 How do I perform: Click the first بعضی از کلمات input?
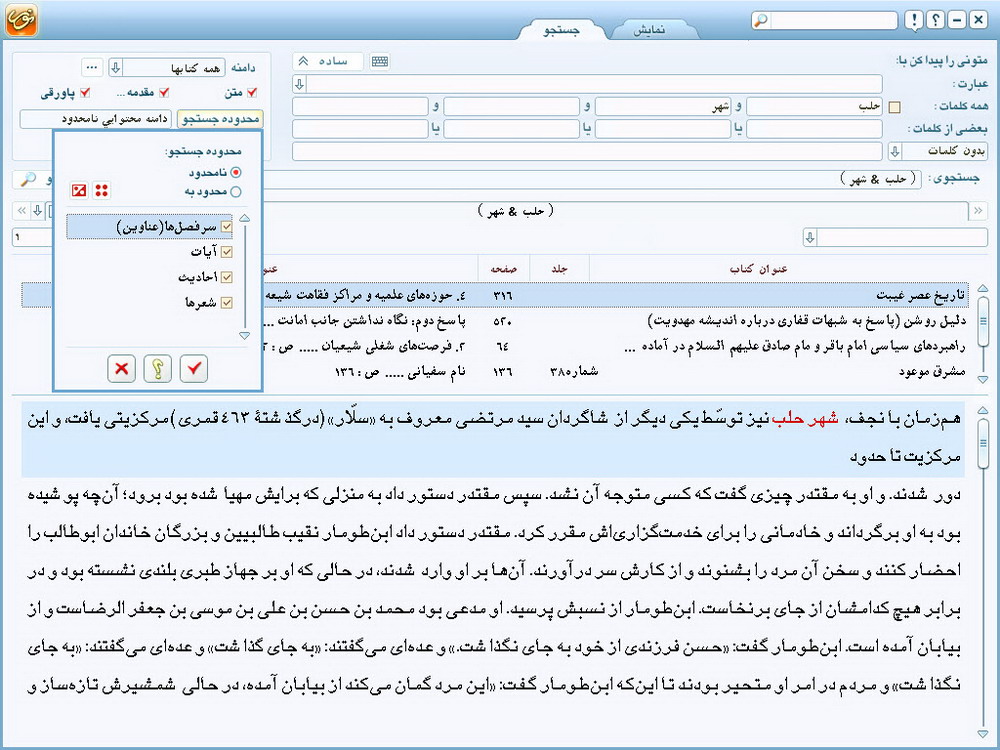[x=814, y=129]
